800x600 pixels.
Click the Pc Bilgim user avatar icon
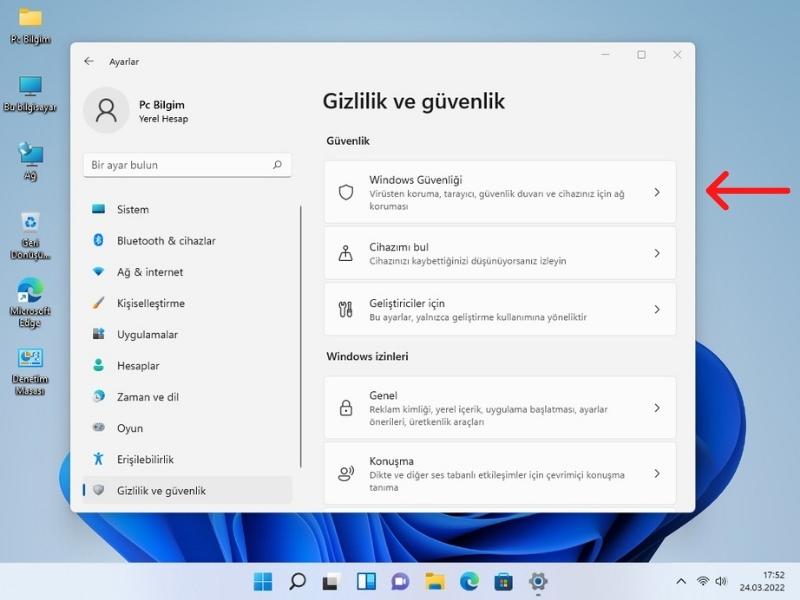click(x=106, y=110)
